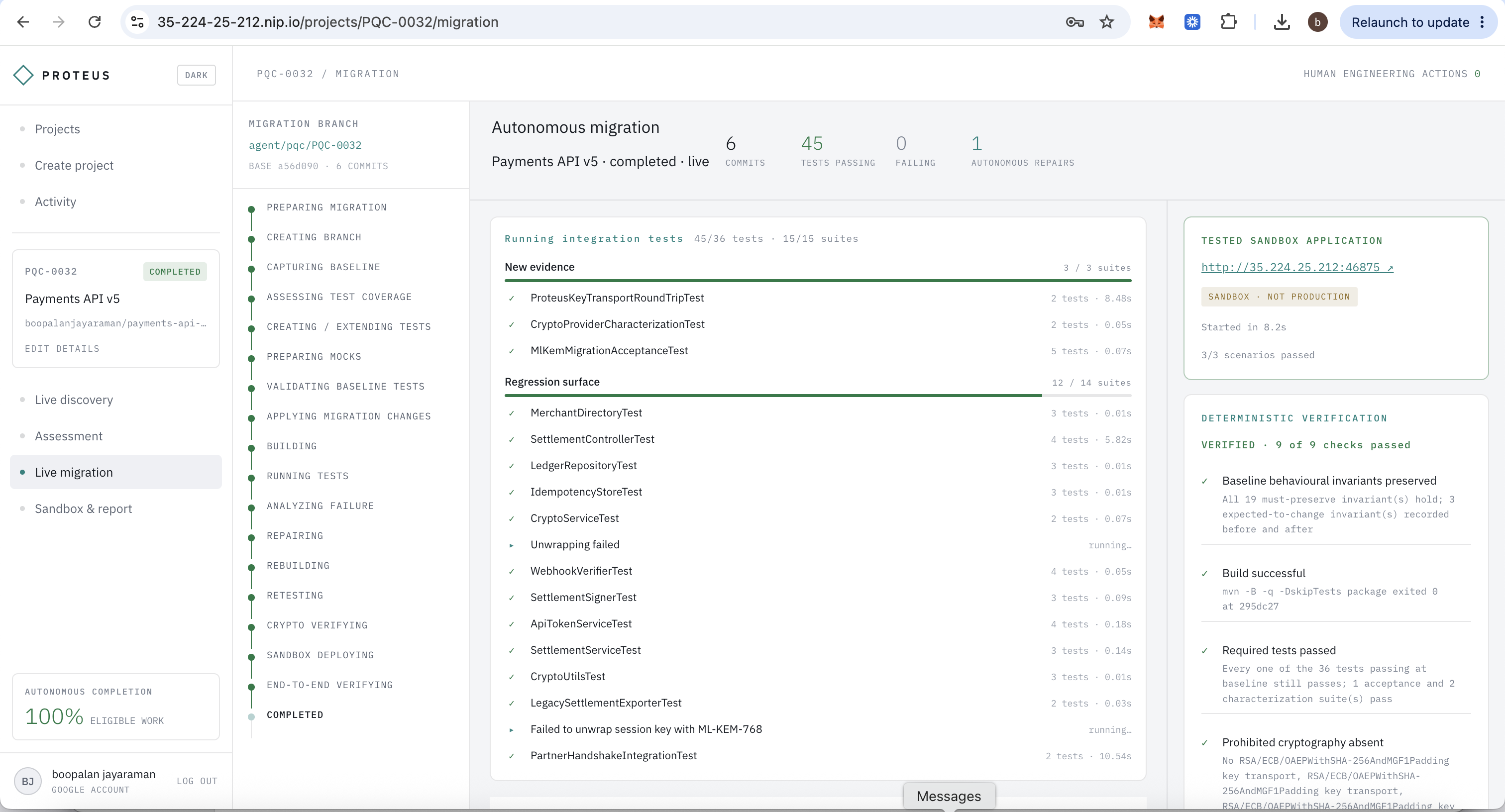Open the browser extensions puzzle icon
The width and height of the screenshot is (1505, 812).
tap(1229, 22)
